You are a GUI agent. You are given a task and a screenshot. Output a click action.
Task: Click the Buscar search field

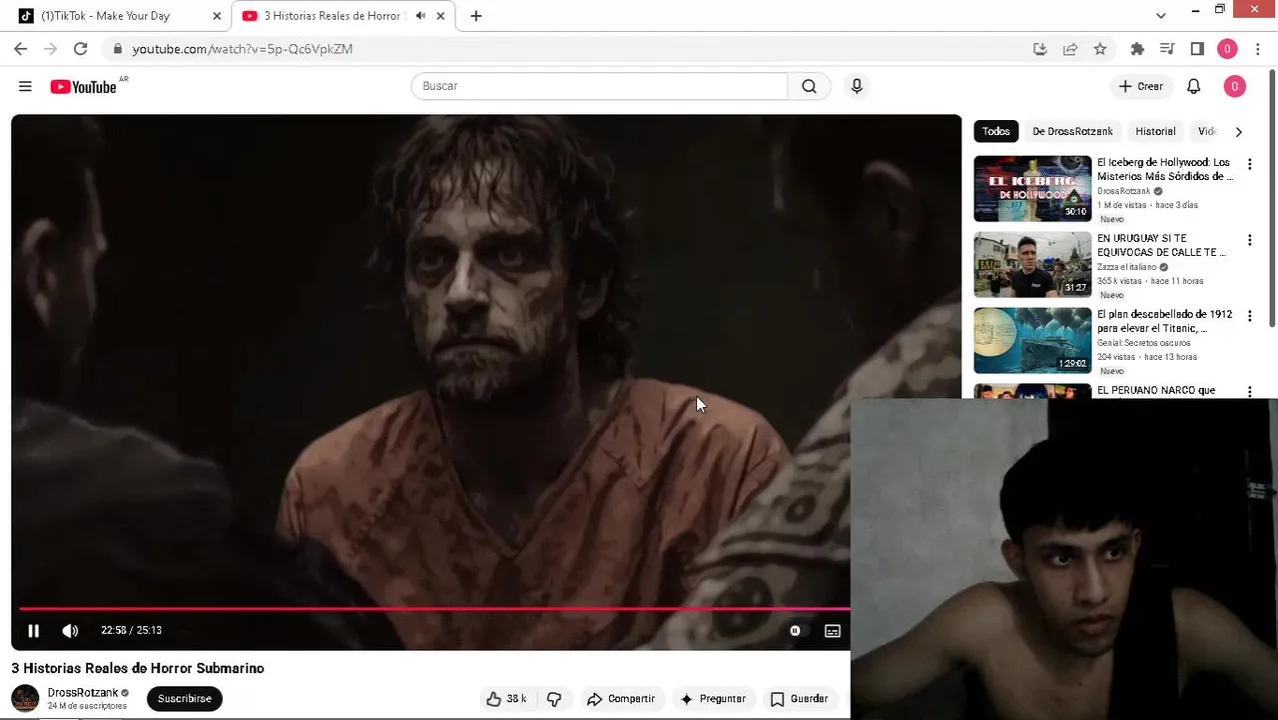(599, 86)
